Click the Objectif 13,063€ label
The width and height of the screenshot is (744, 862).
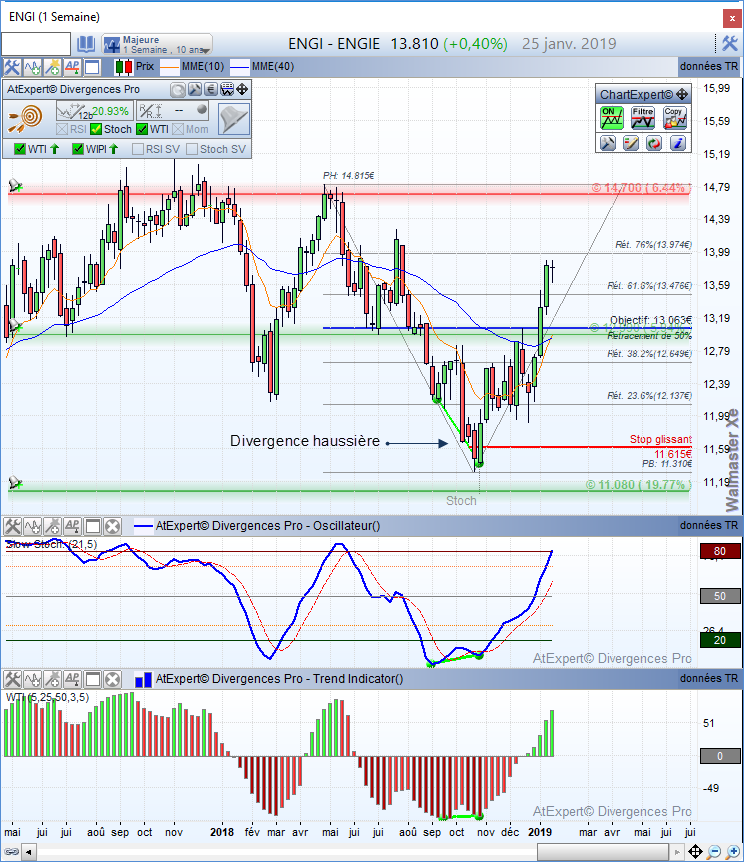(x=651, y=320)
